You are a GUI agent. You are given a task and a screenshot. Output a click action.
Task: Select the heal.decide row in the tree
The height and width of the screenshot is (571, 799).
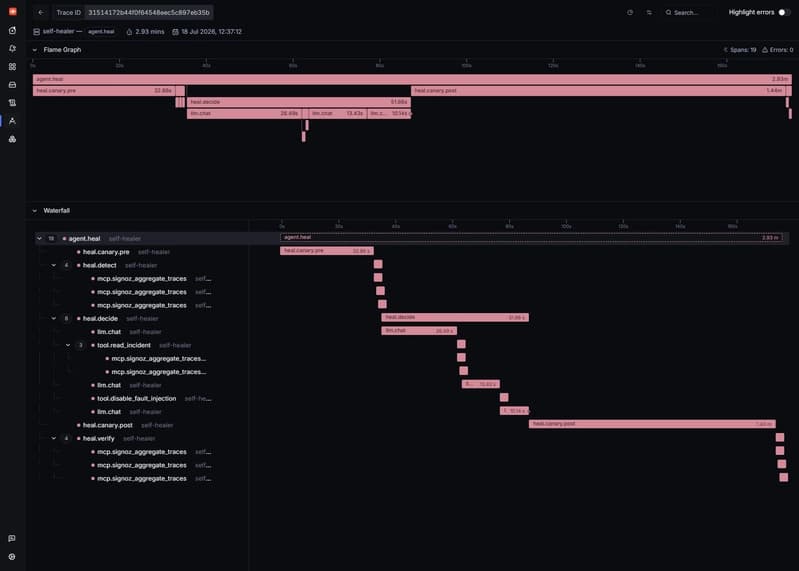coord(142,318)
